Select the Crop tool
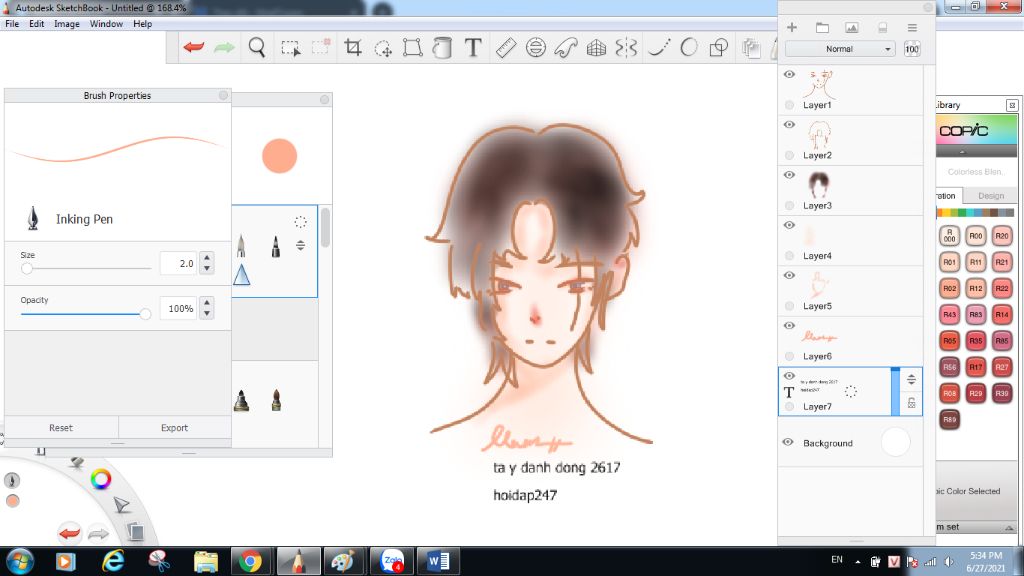This screenshot has height=576, width=1024. [353, 47]
